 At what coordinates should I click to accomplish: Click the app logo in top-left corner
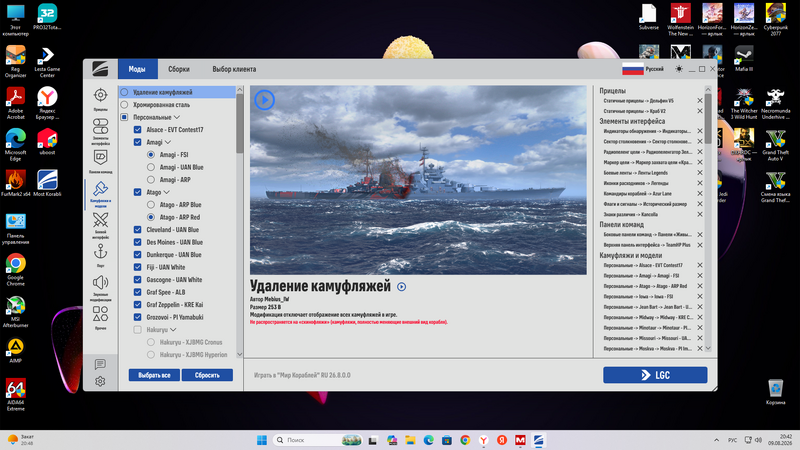(x=100, y=69)
